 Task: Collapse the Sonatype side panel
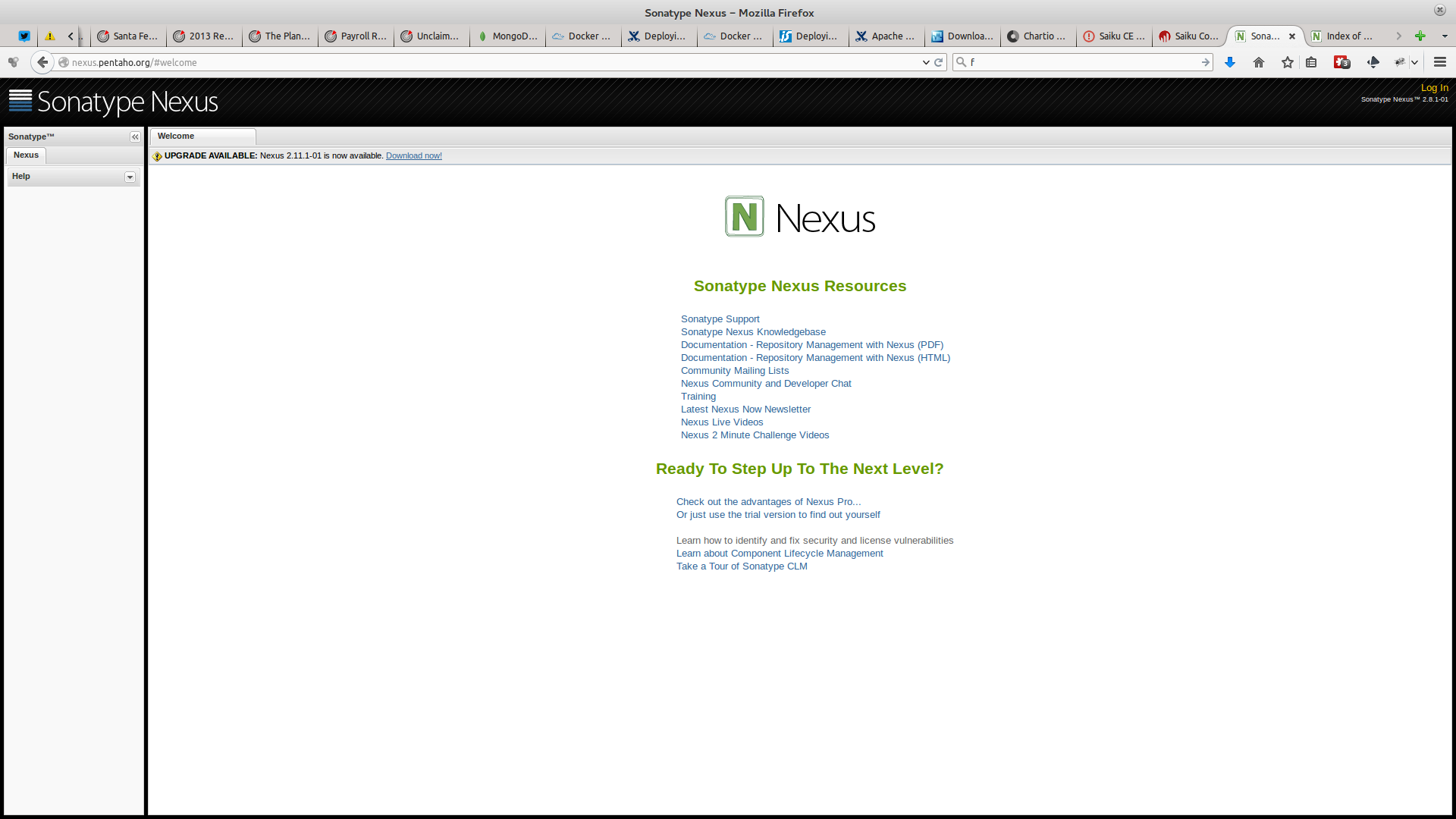coord(135,137)
